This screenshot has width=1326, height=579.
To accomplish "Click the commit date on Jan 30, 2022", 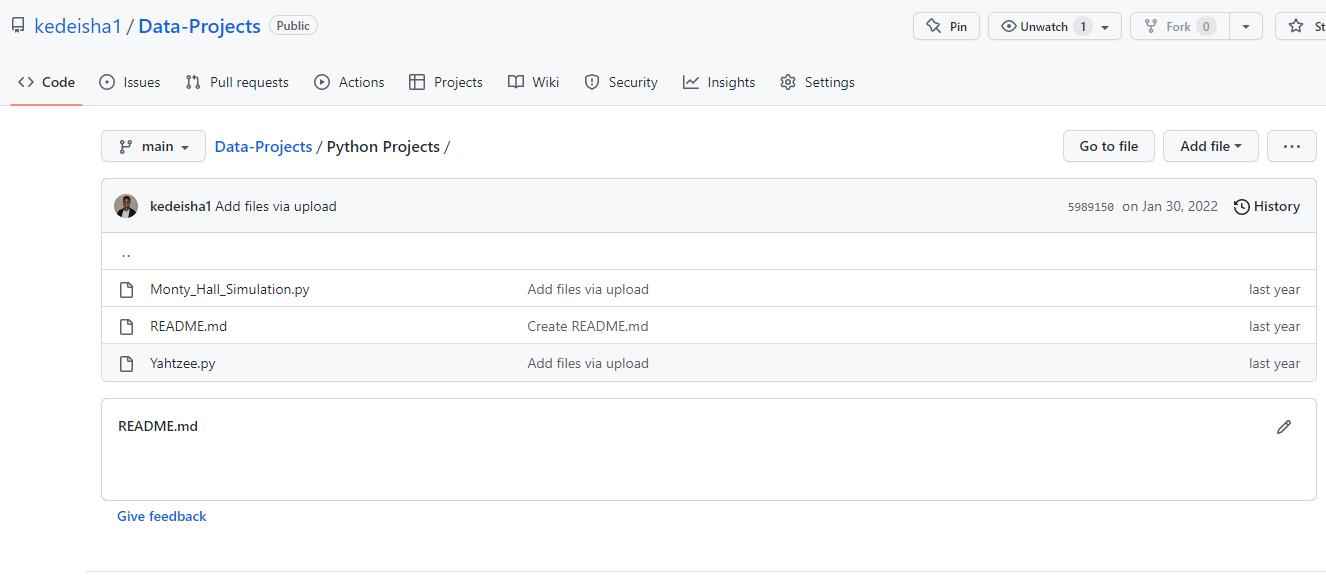I will [x=1170, y=206].
